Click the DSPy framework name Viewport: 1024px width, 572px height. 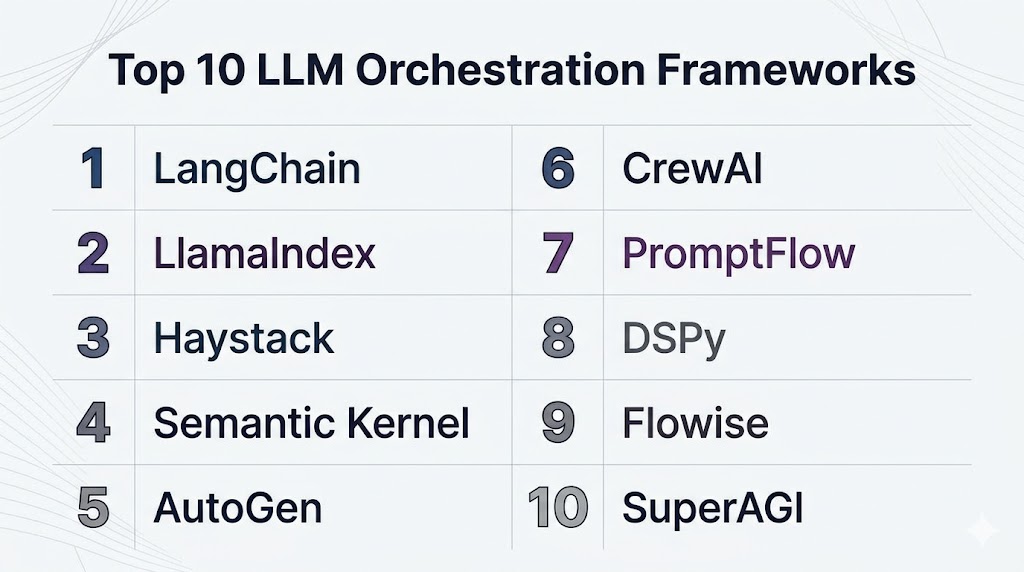(674, 341)
